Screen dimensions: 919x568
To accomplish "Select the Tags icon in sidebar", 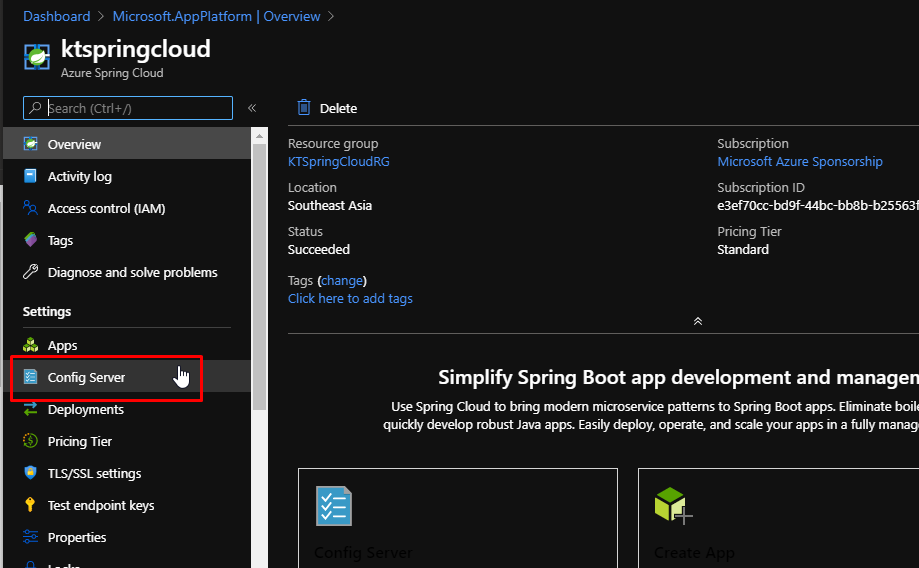I will [x=31, y=241].
